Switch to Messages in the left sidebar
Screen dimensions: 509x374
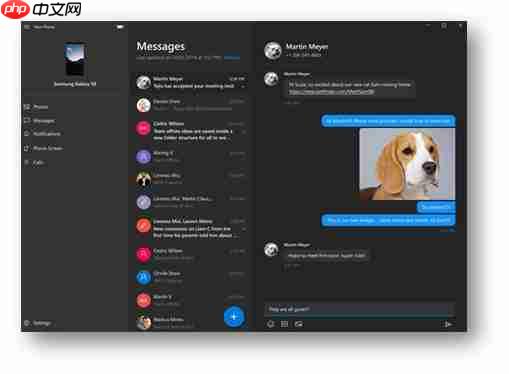click(39, 121)
